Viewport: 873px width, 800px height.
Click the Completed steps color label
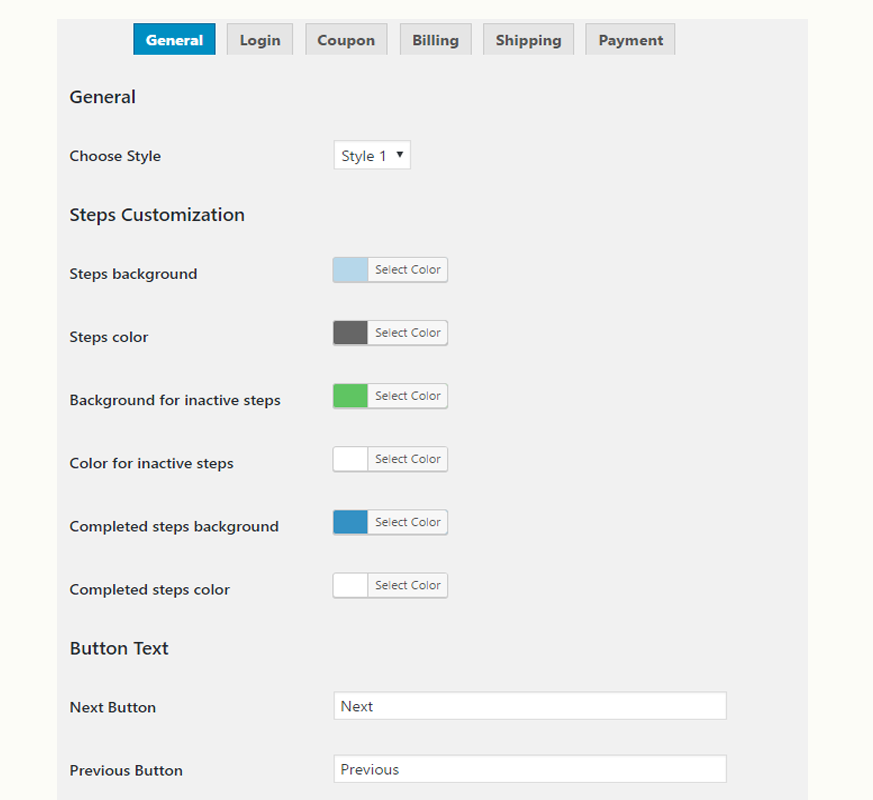click(x=150, y=590)
